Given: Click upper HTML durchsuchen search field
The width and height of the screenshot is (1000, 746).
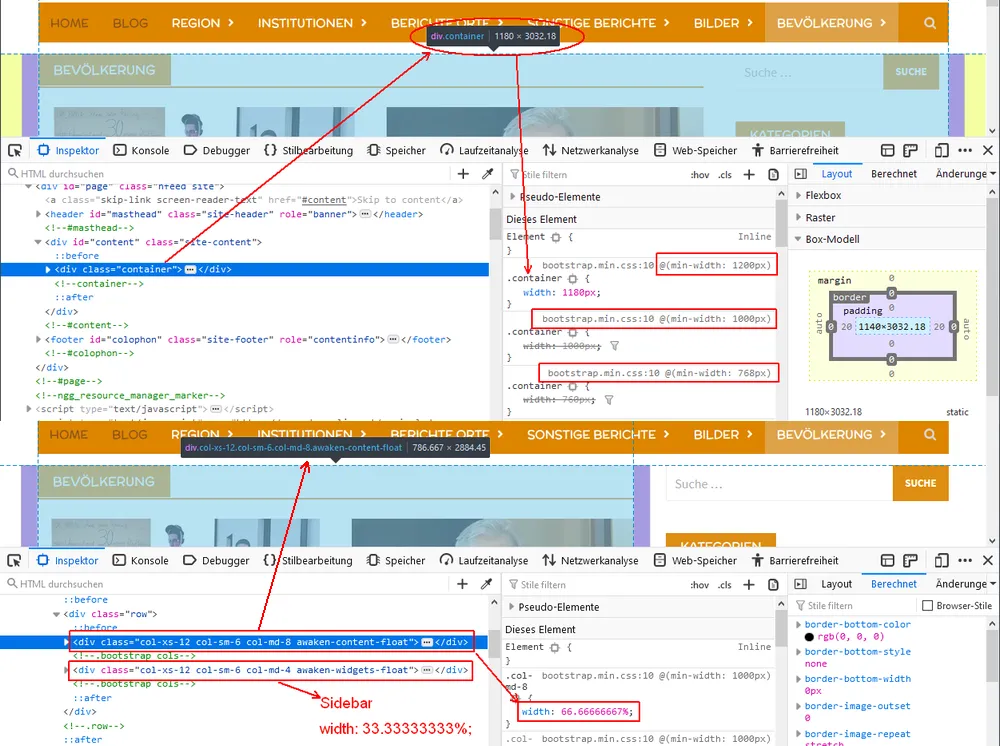Looking at the screenshot, I should click(x=230, y=173).
